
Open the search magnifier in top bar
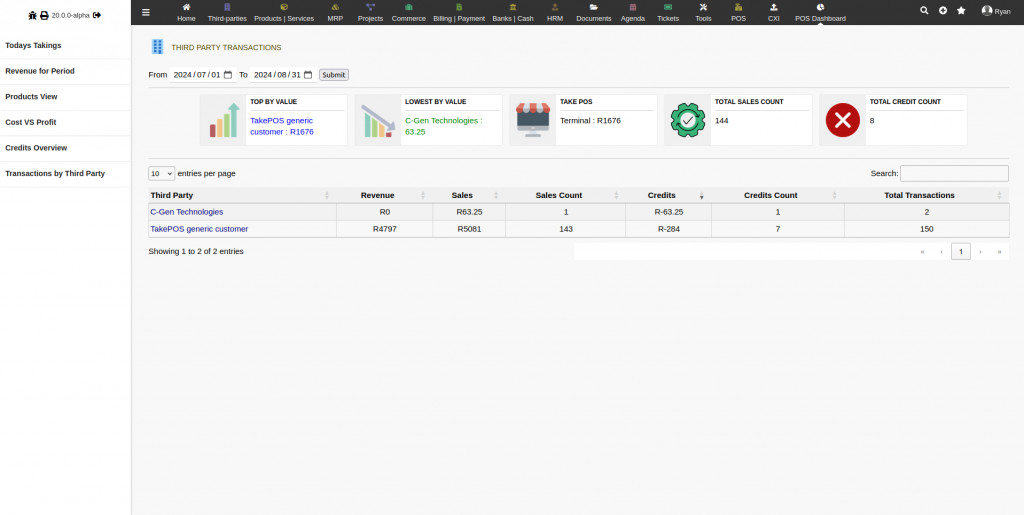924,10
